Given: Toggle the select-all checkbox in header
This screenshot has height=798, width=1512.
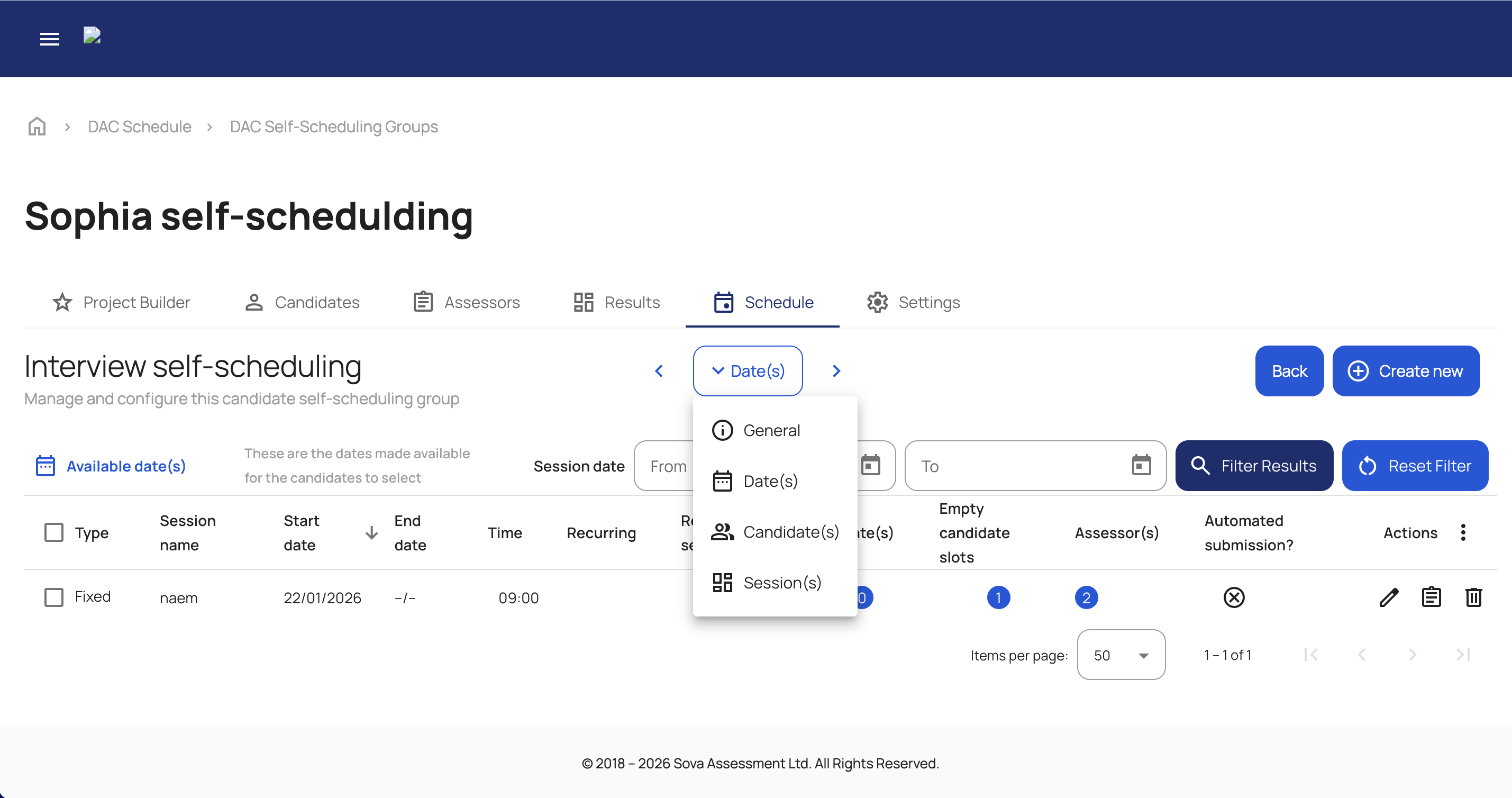Looking at the screenshot, I should coord(54,532).
